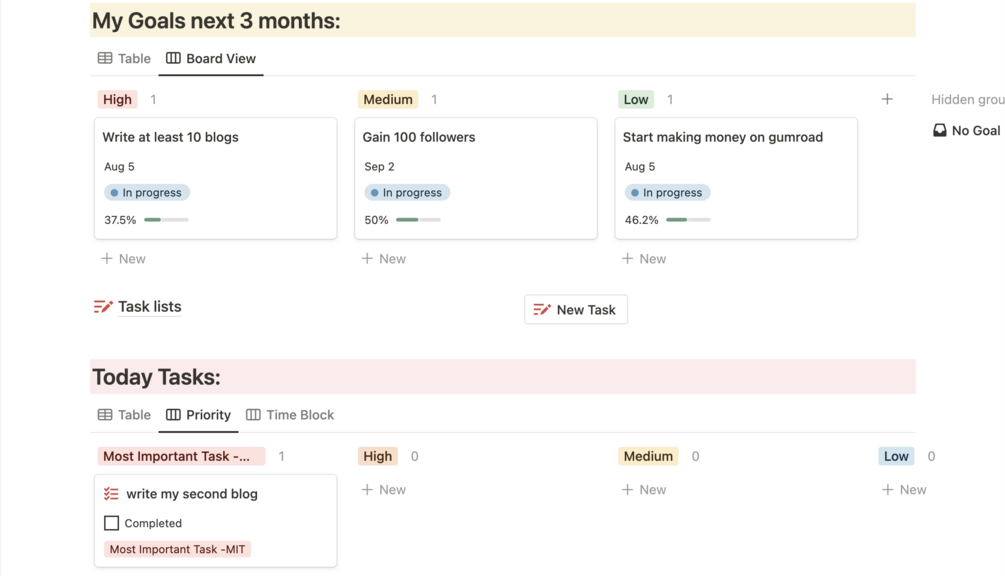Click the 37.5% progress bar on blogs card
Image resolution: width=1005 pixels, height=576 pixels.
pyautogui.click(x=166, y=220)
